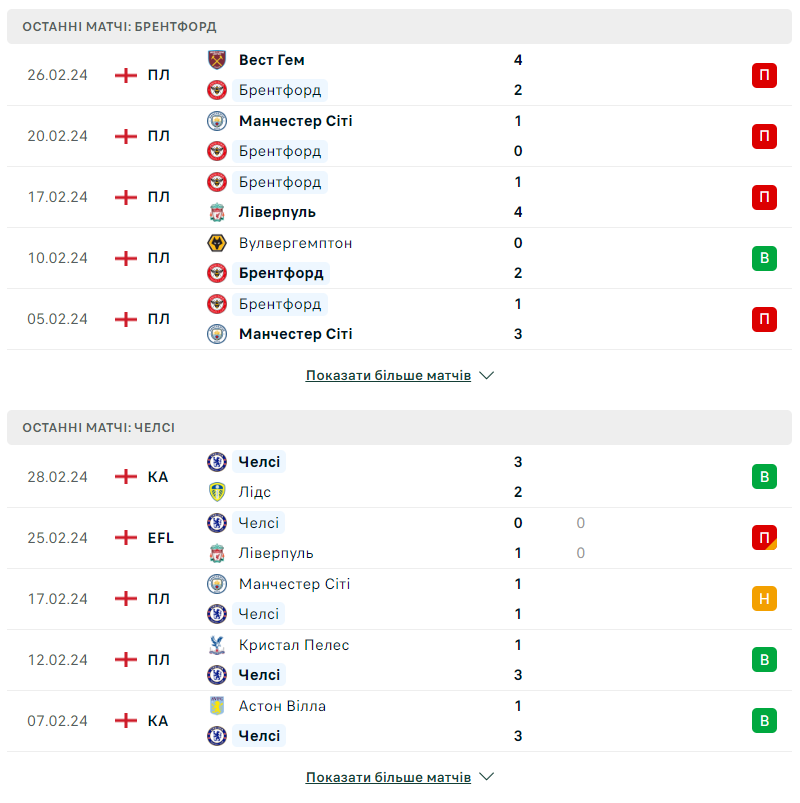Screen dimensions: 800x803
Task: Click the Wolverhampton wolf crest icon
Action: [x=217, y=243]
